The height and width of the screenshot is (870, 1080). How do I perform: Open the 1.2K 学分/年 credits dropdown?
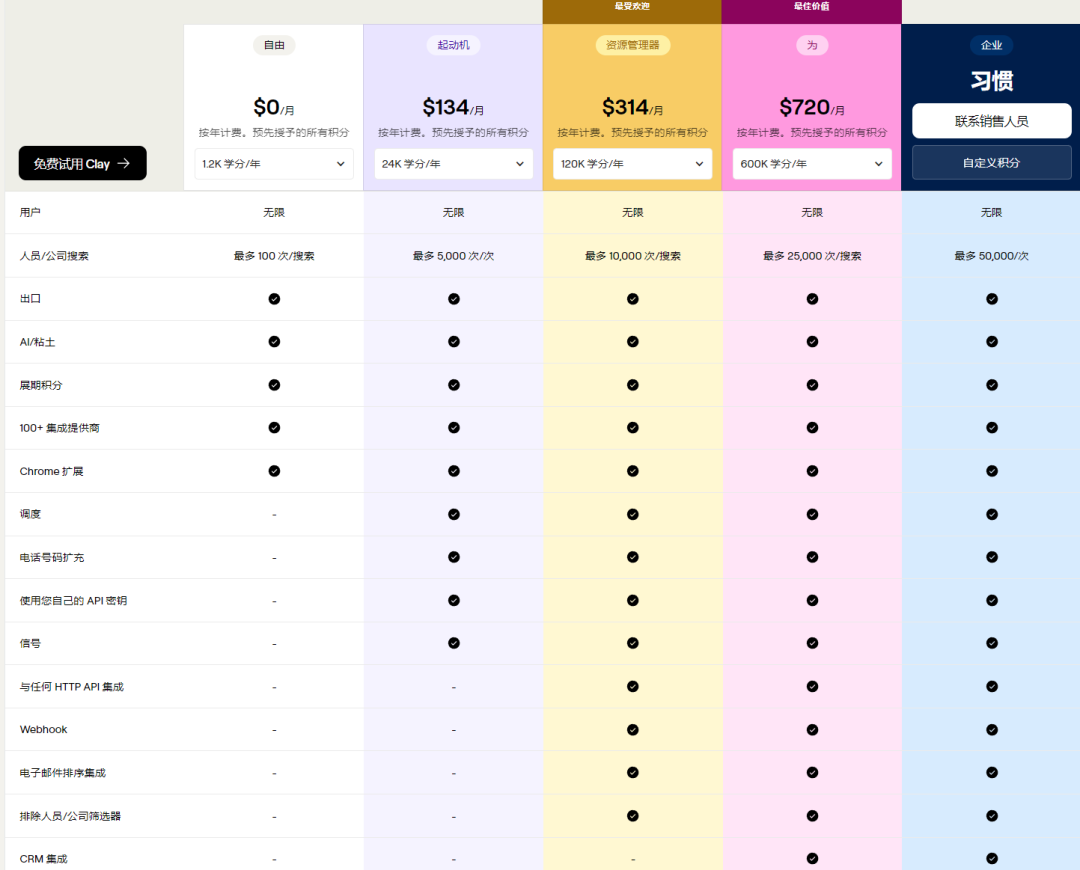(273, 164)
